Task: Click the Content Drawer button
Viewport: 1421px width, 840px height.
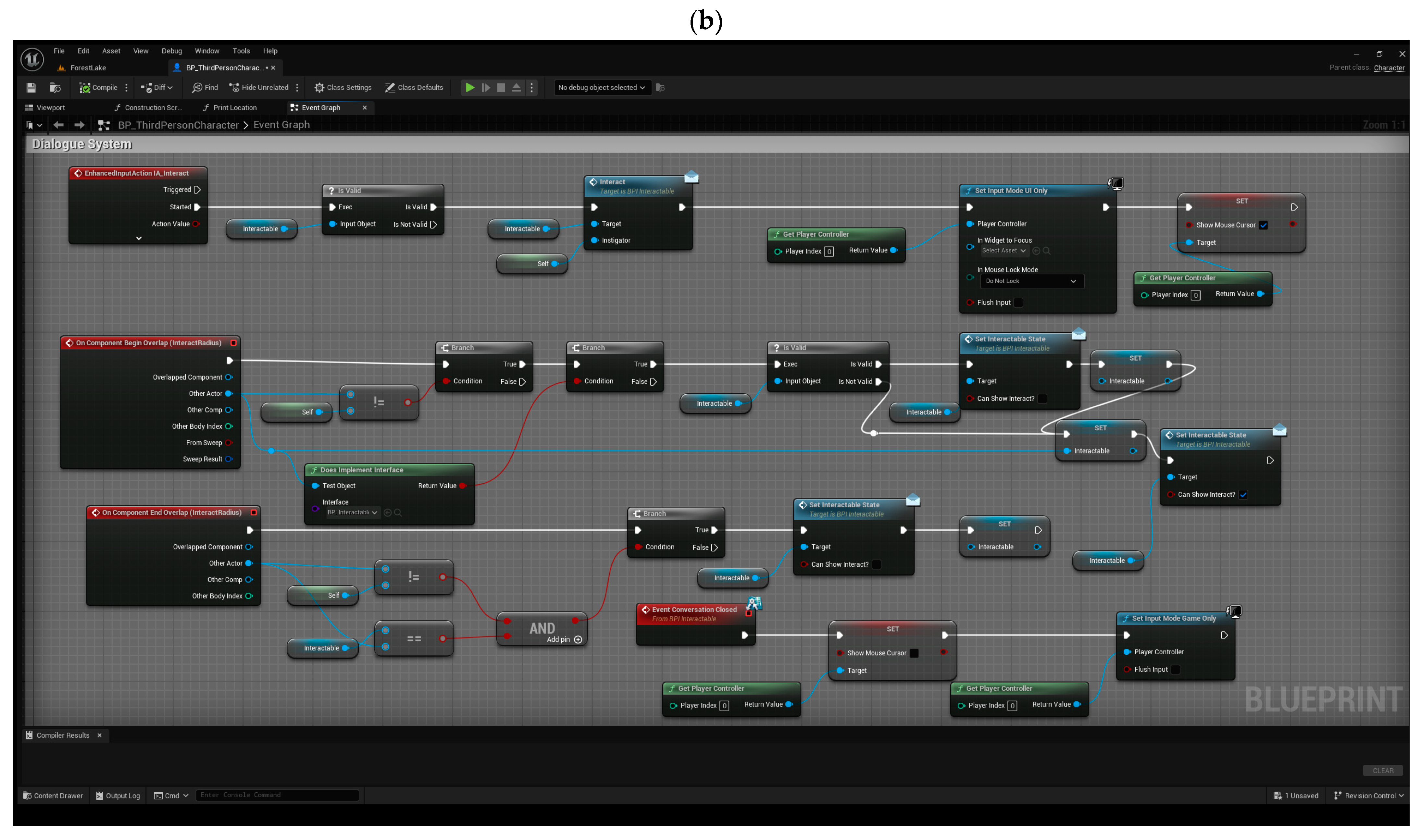Action: (x=53, y=795)
